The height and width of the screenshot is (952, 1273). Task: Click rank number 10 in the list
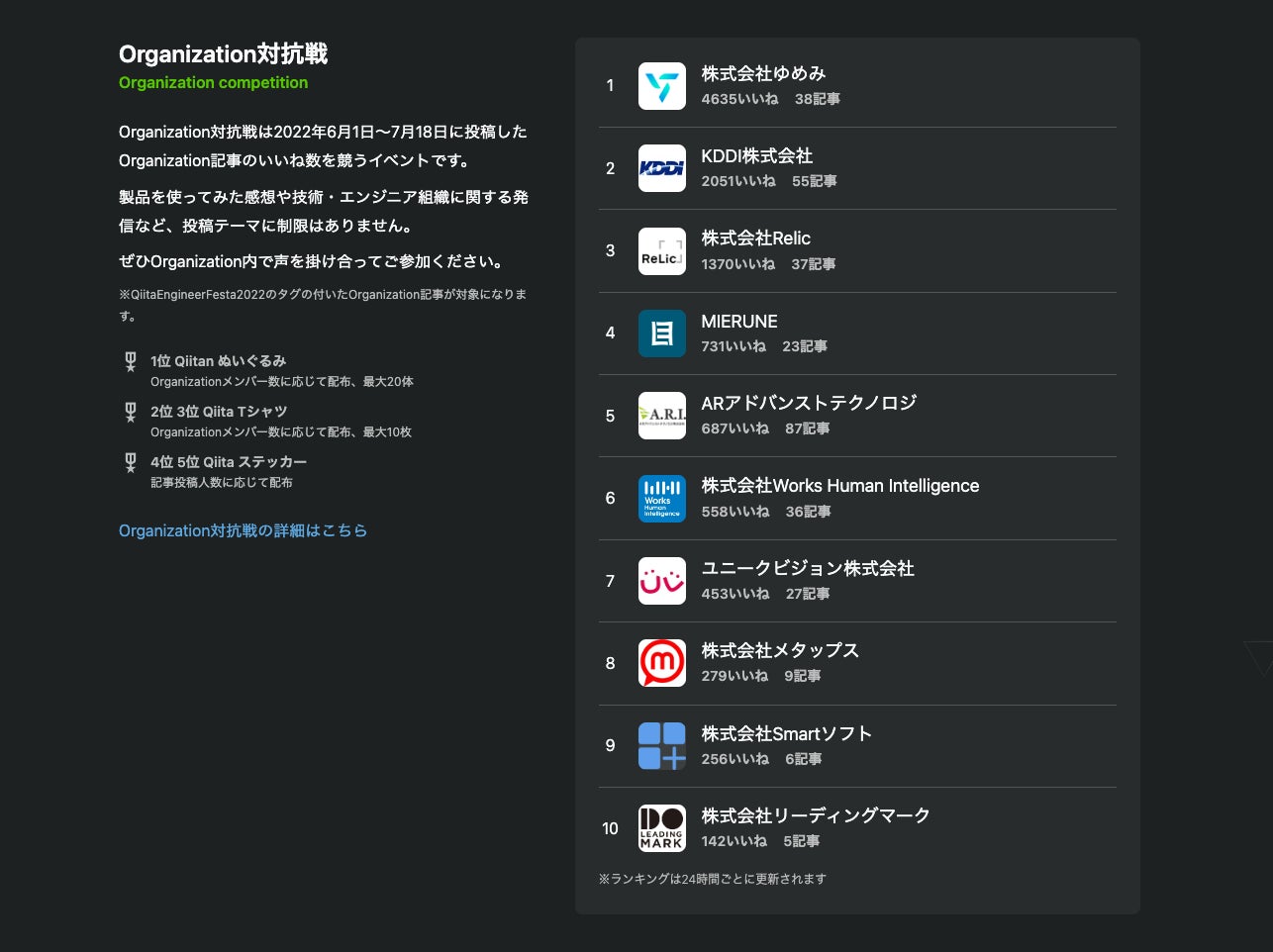coord(610,828)
